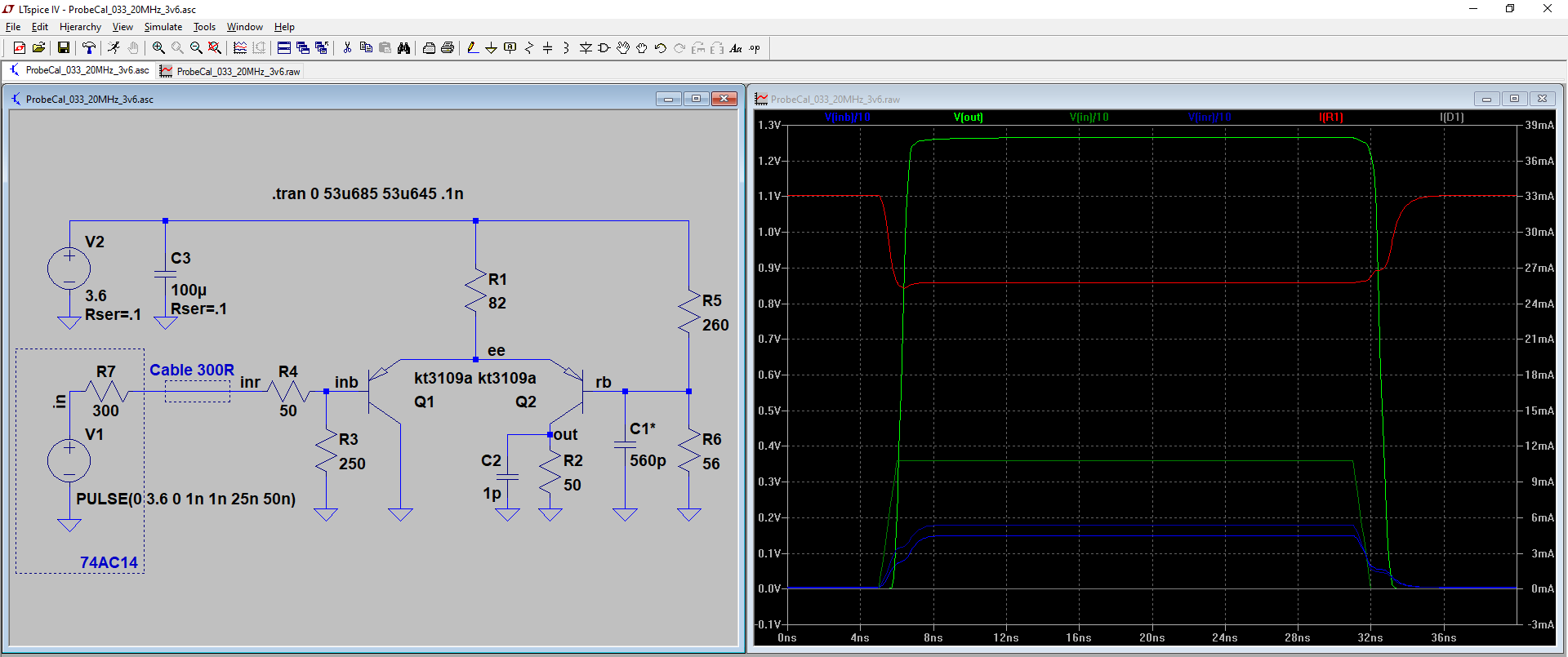Click the Find binoculars icon

tap(403, 48)
